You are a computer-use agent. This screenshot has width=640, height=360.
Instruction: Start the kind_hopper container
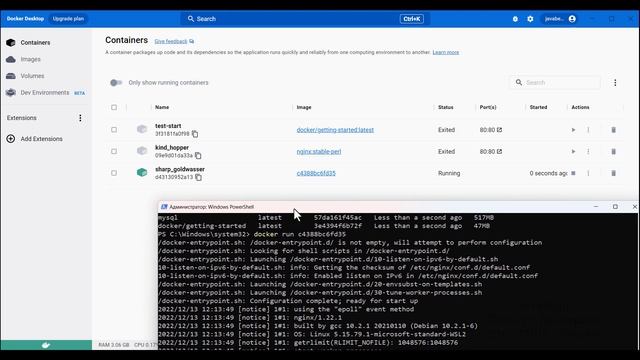click(x=573, y=151)
